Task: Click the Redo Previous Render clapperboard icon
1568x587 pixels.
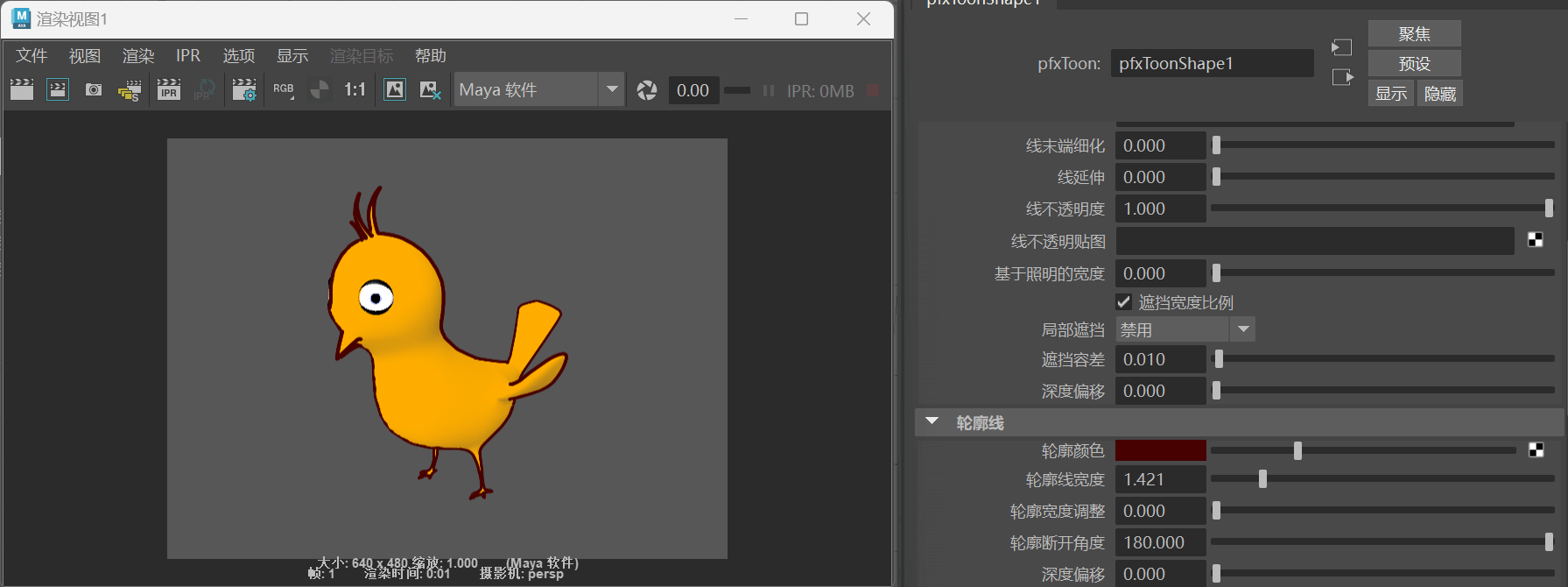Action: pos(22,89)
